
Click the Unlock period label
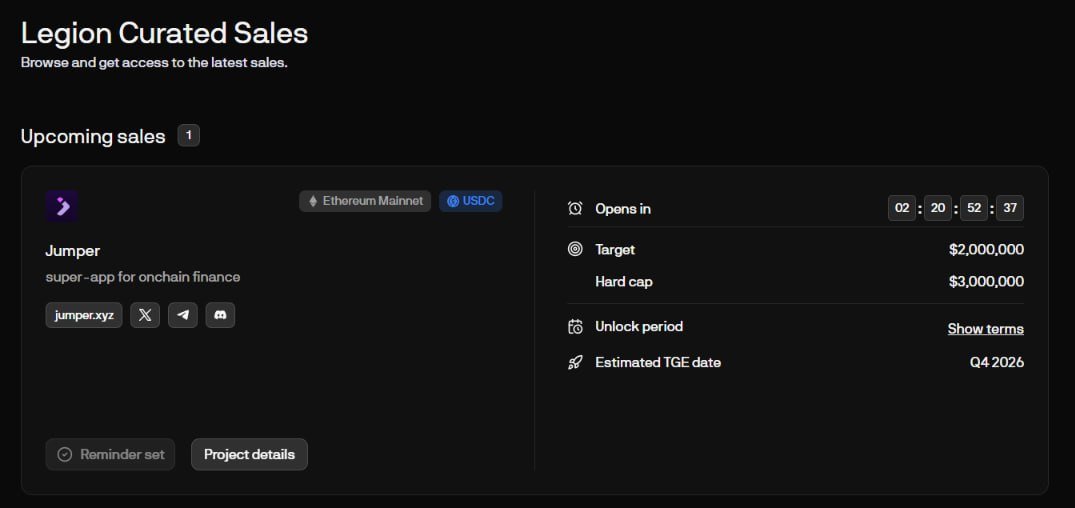(x=639, y=327)
